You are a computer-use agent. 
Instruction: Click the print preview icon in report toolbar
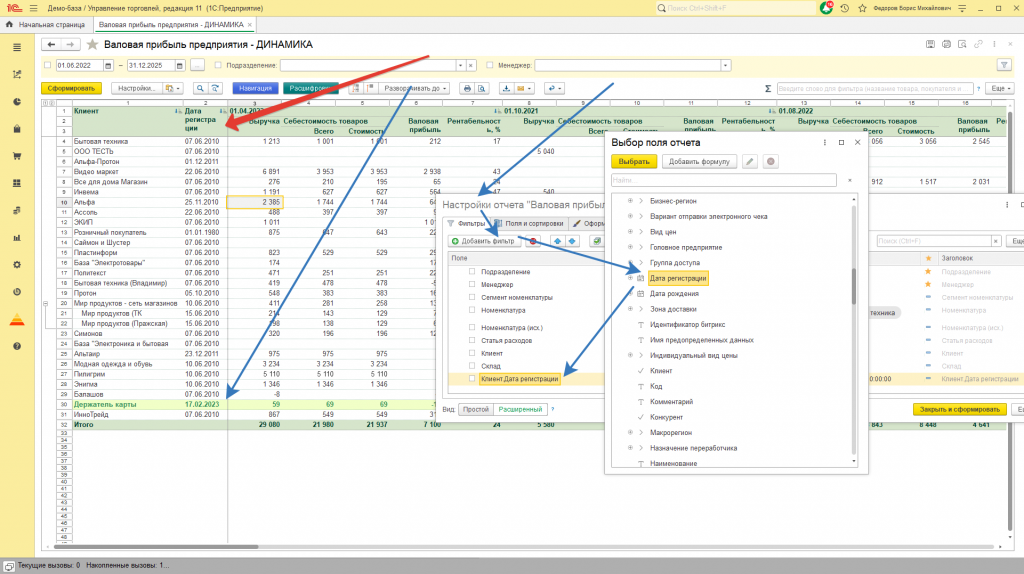pos(482,88)
